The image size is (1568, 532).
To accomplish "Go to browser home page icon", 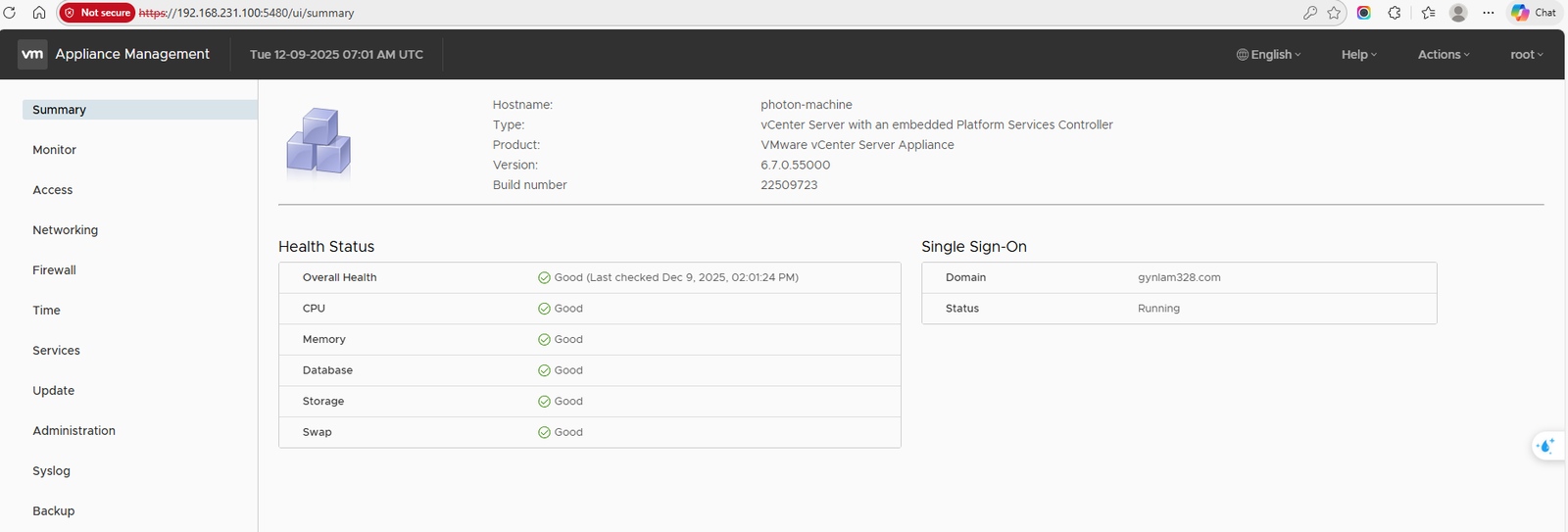I will pos(39,13).
